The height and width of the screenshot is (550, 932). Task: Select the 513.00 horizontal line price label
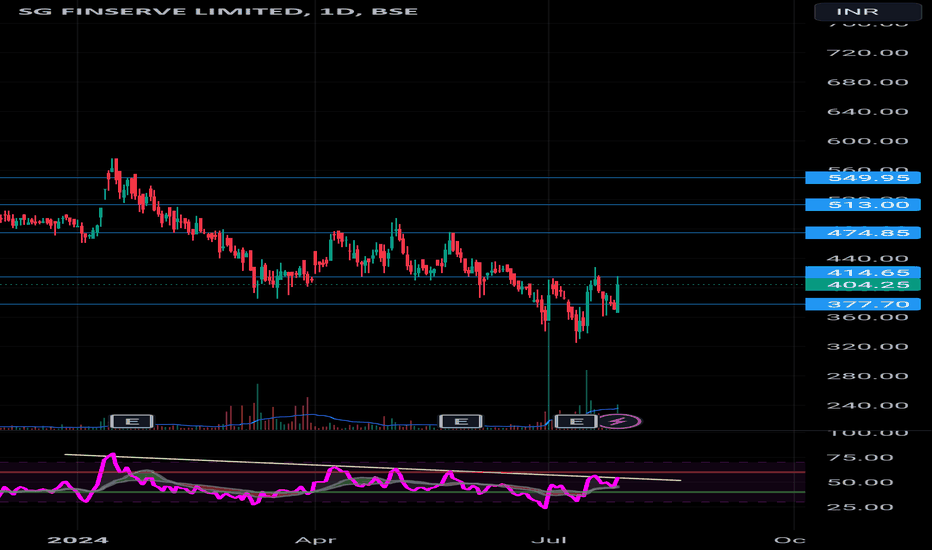coord(862,205)
